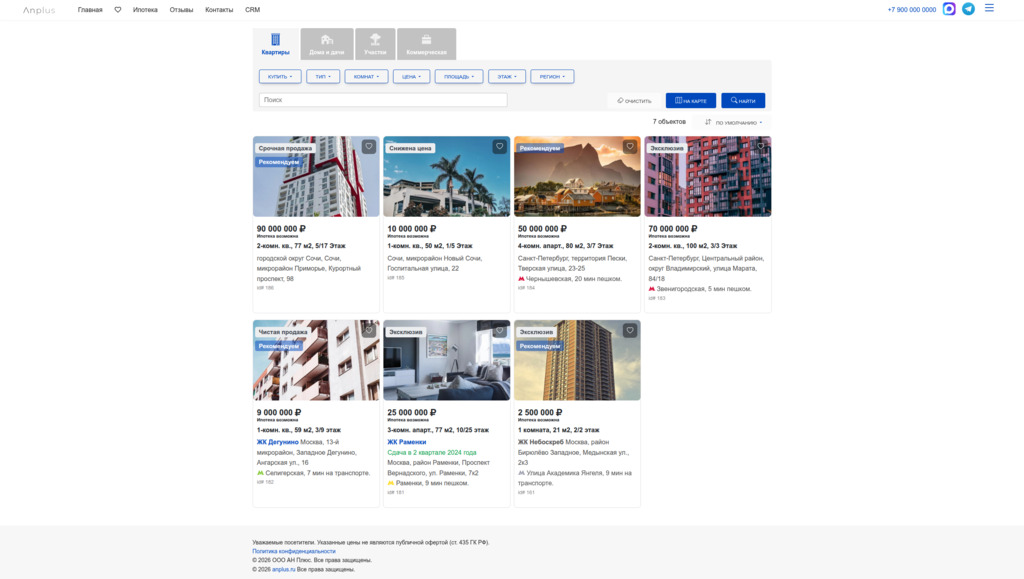This screenshot has height=579, width=1024.
Task: Open the Telegram contact icon
Action: [968, 9]
